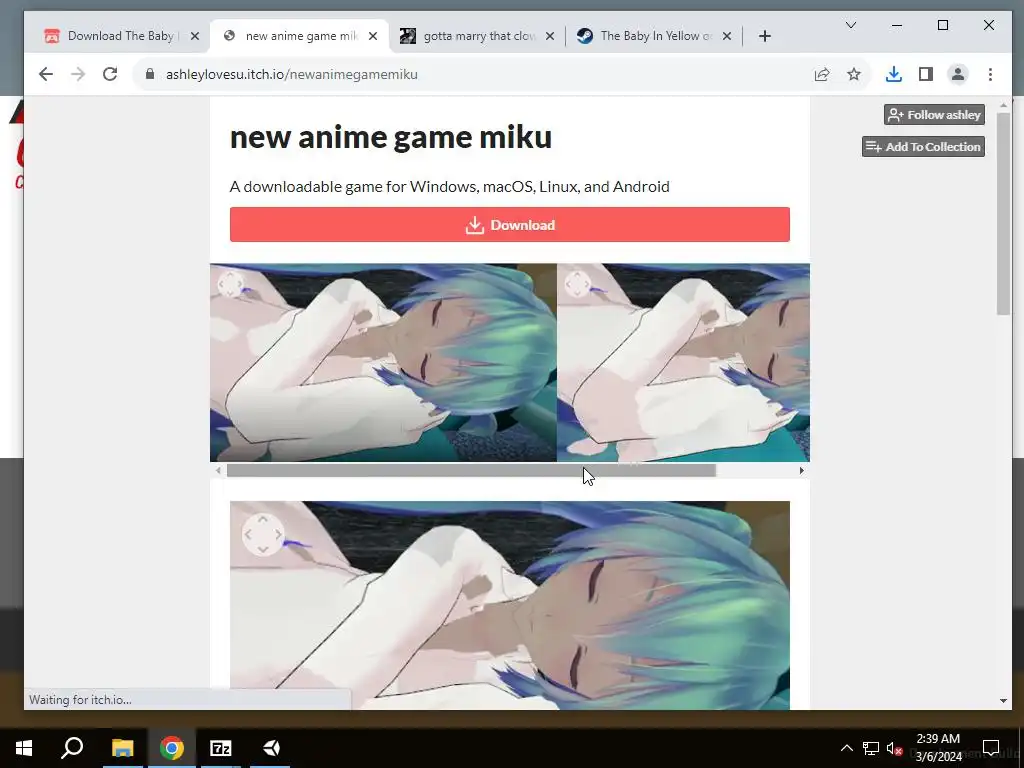Image resolution: width=1024 pixels, height=768 pixels.
Task: Open the Windows Start menu
Action: [24, 748]
